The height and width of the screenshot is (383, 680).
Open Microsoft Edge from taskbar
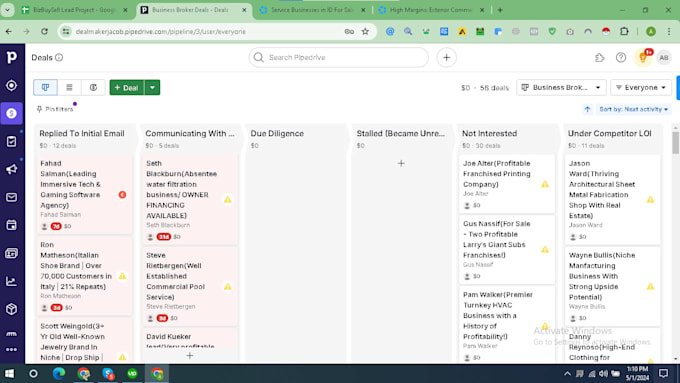coord(59,373)
